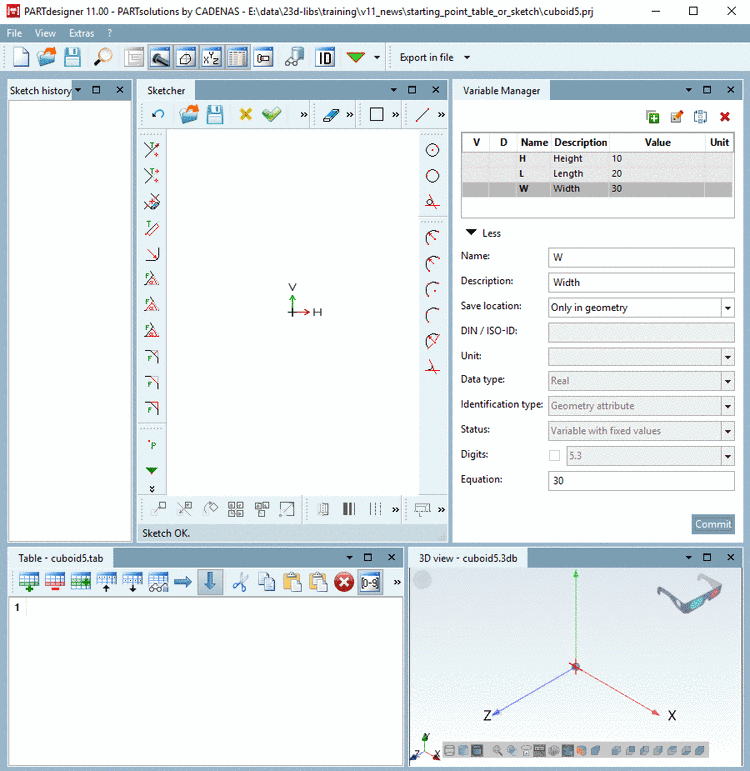
Task: Open dropdown arrow beside triangle icon in main toolbar
Action: click(377, 58)
